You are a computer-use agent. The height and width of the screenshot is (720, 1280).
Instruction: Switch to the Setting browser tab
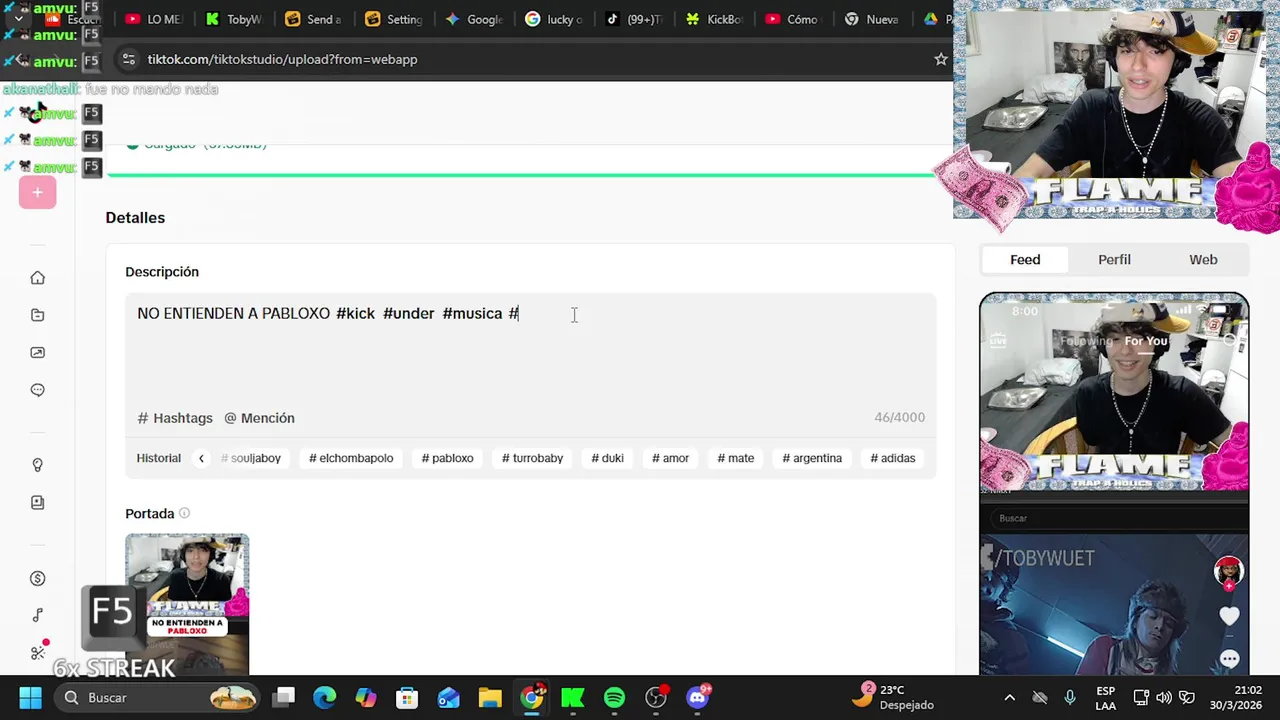[393, 19]
